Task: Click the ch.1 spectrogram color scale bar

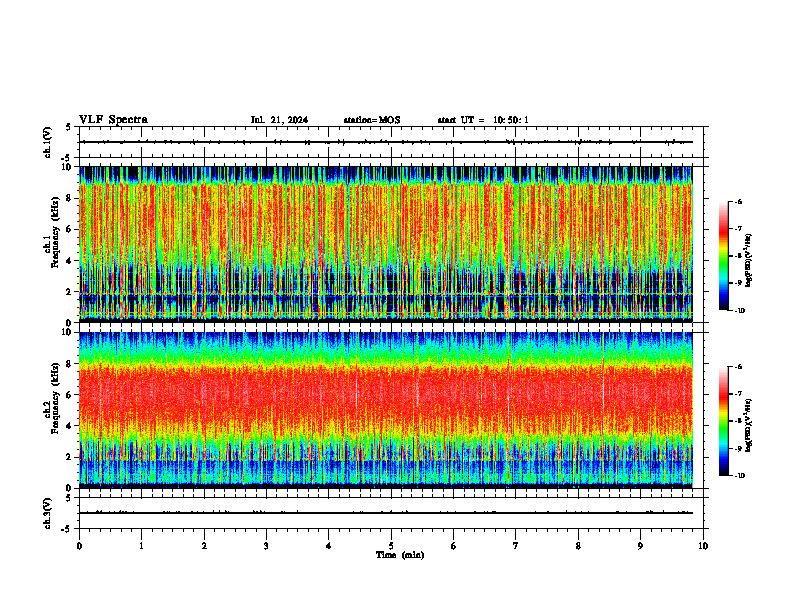Action: [x=723, y=256]
